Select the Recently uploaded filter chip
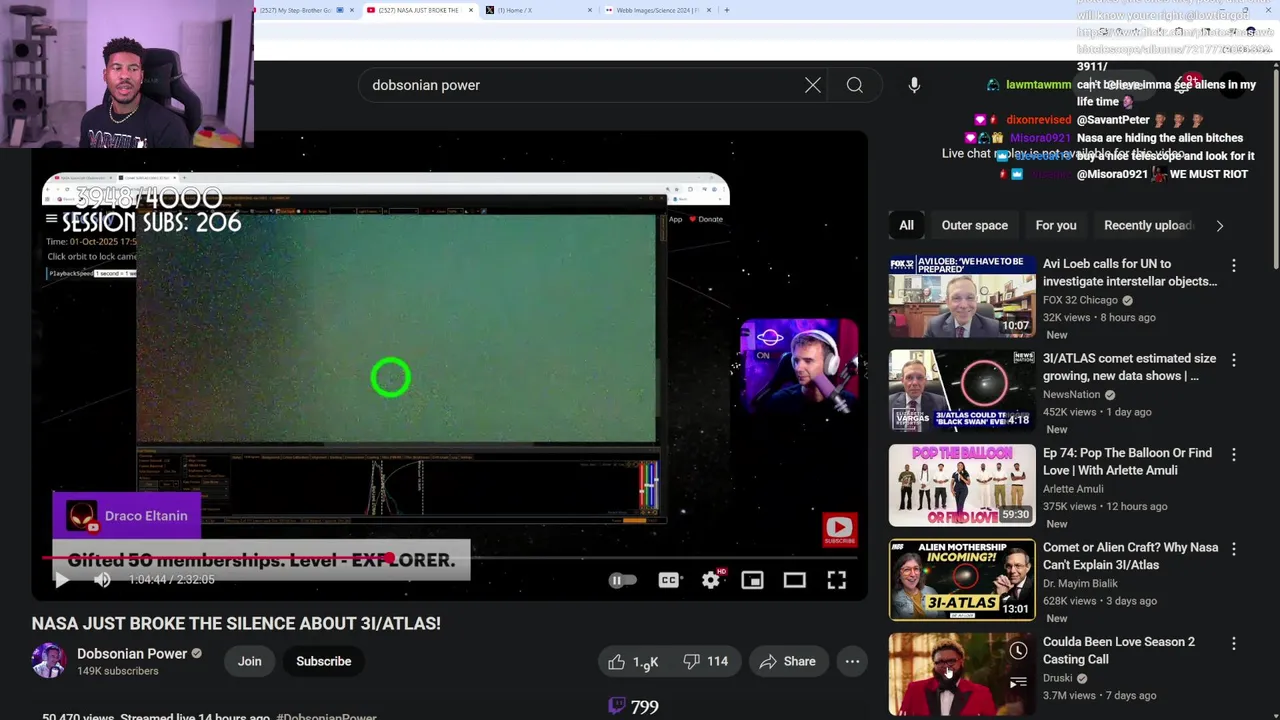The image size is (1280, 720). click(1148, 225)
